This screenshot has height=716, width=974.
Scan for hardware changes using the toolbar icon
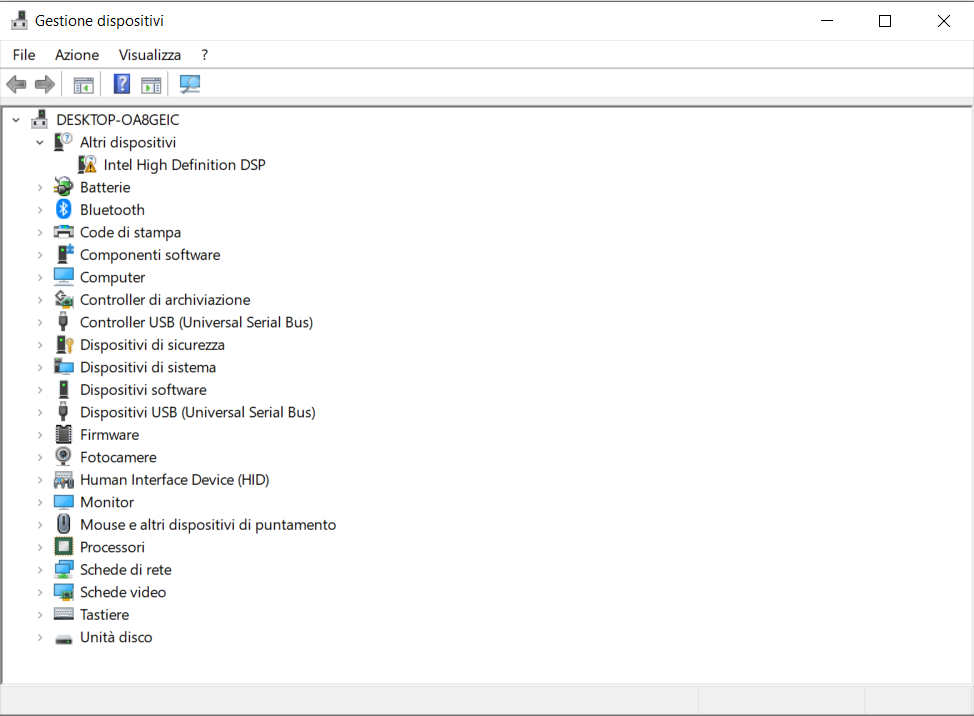tap(189, 84)
